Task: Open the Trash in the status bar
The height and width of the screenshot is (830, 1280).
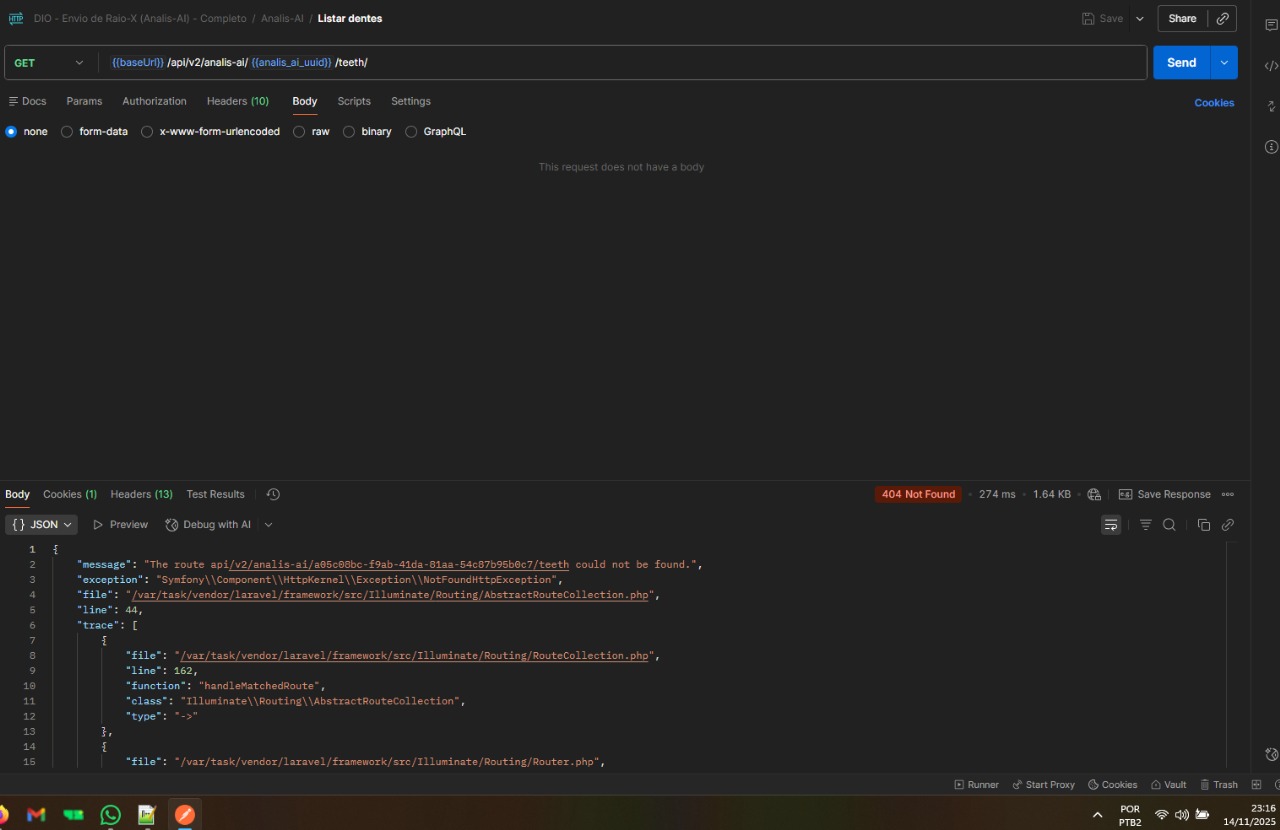Action: coord(1219,785)
